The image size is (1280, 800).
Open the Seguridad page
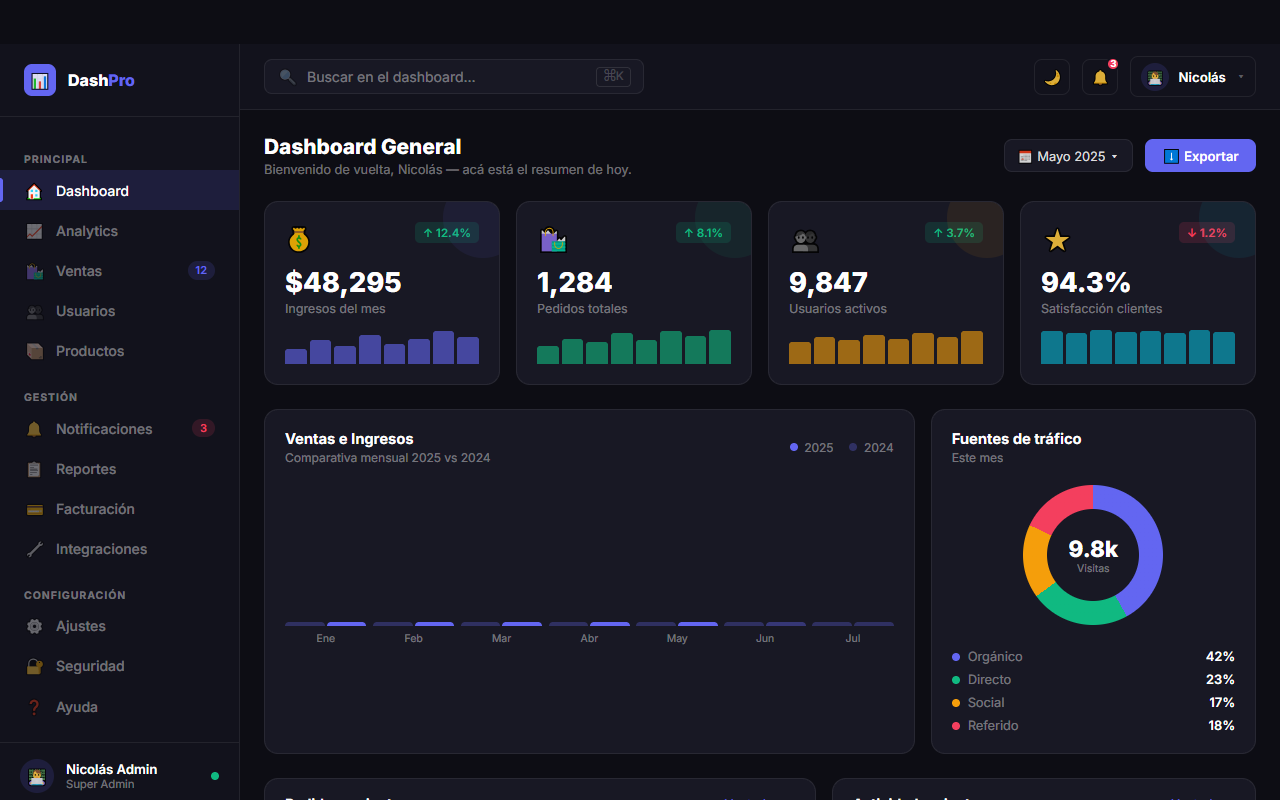click(119, 666)
